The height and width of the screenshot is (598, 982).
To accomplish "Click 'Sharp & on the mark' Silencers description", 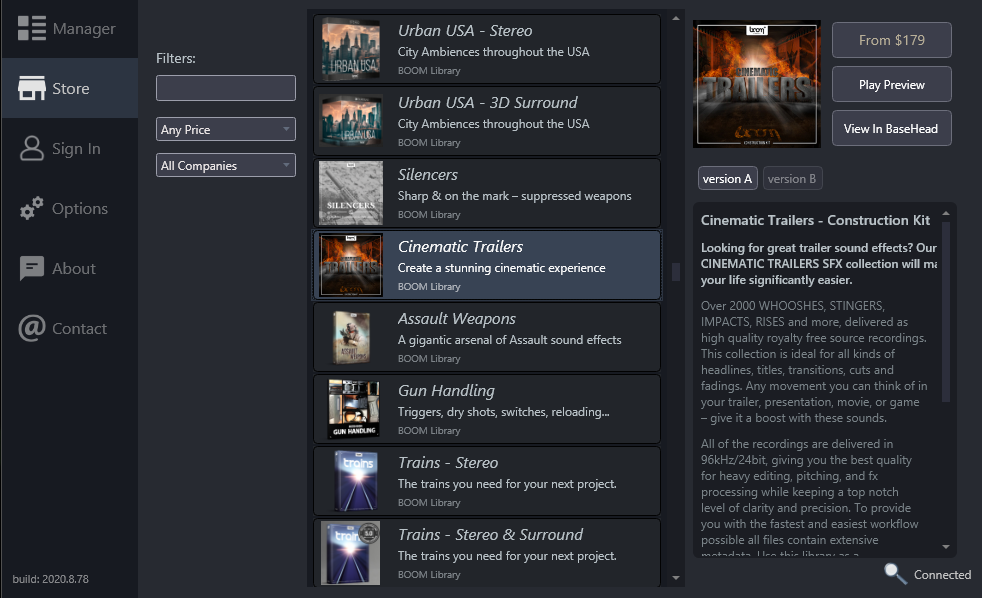I will [x=514, y=196].
